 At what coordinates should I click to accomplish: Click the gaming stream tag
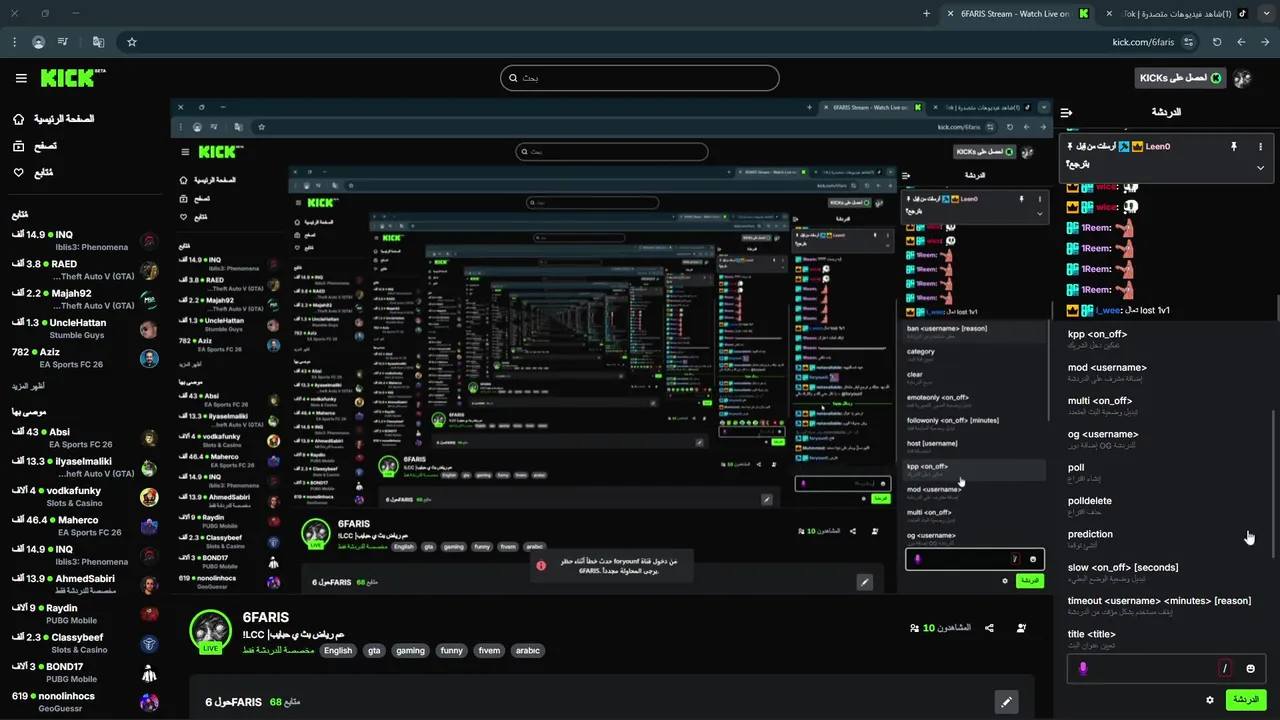tap(410, 650)
